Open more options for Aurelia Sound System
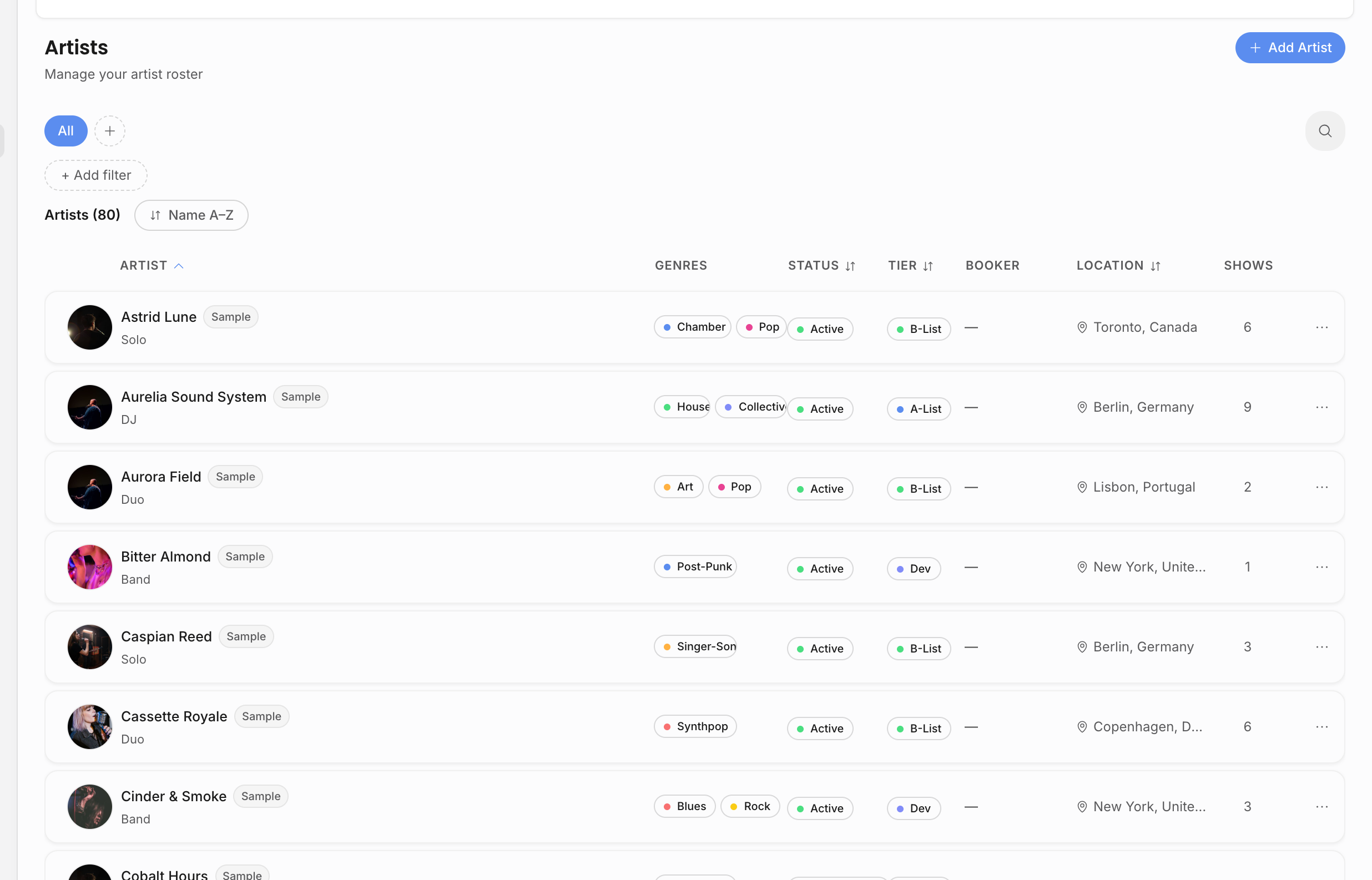Image resolution: width=1372 pixels, height=880 pixels. 1321,407
